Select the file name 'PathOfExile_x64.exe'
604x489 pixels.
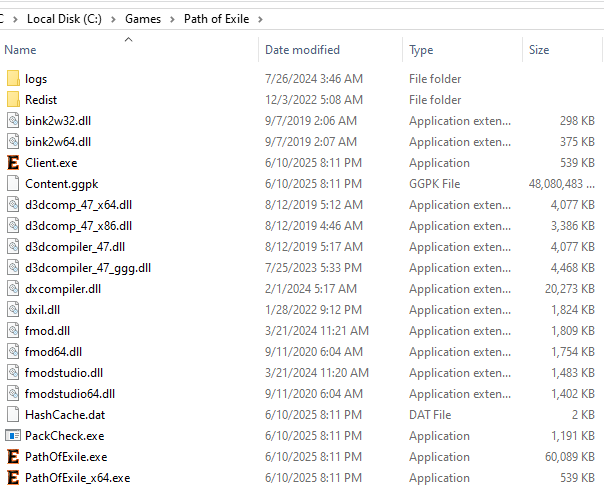point(77,478)
